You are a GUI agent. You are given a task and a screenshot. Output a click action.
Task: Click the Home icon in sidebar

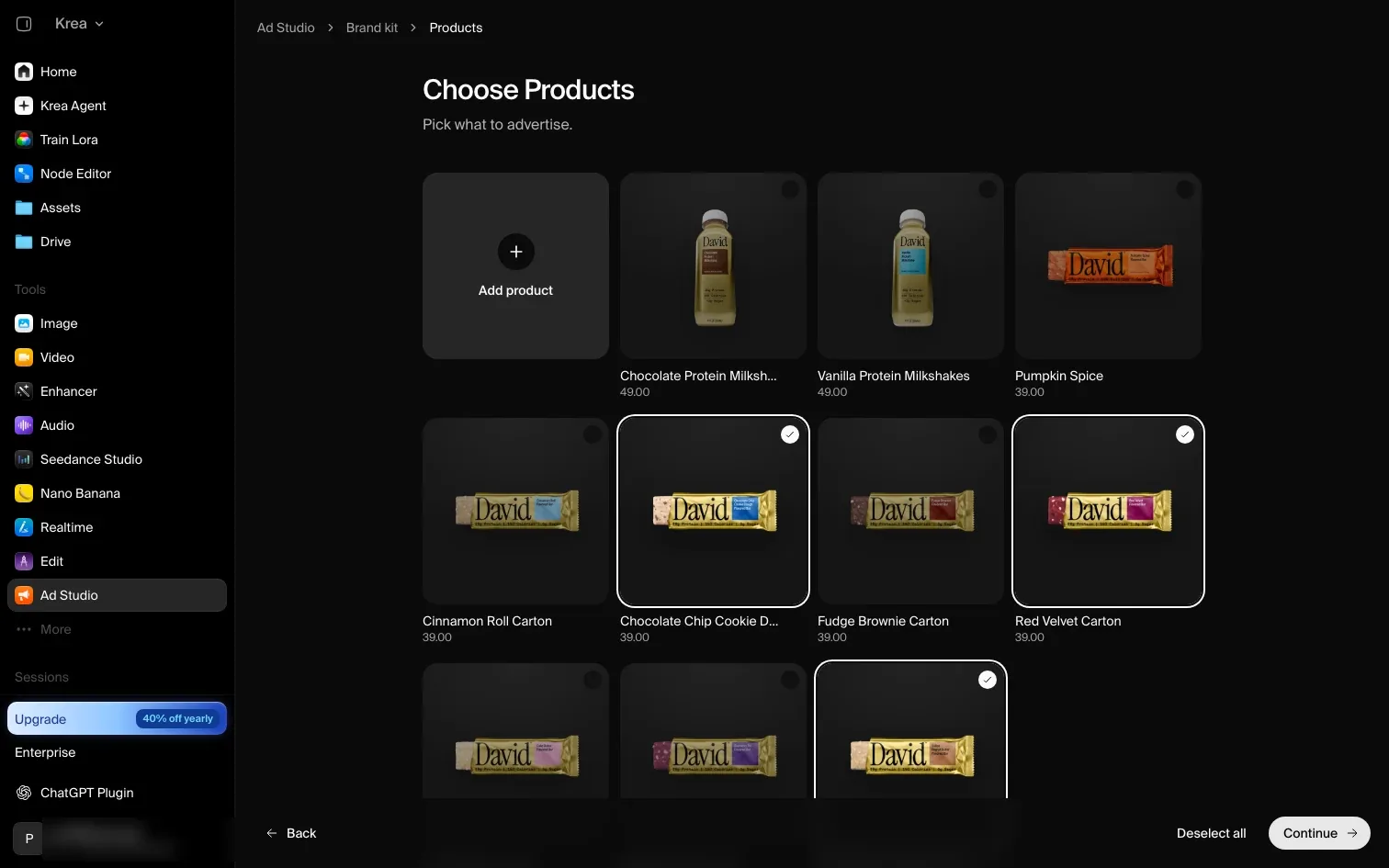click(24, 72)
